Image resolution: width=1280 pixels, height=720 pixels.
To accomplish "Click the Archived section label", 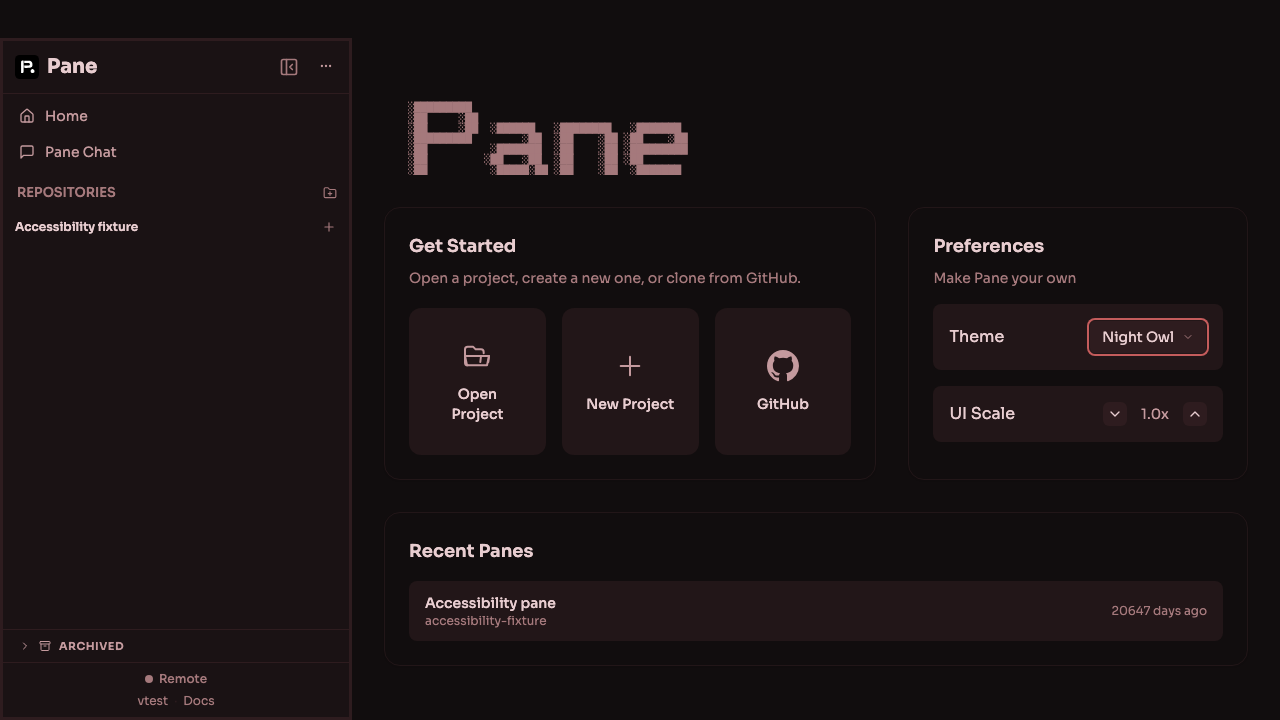I will tap(91, 646).
